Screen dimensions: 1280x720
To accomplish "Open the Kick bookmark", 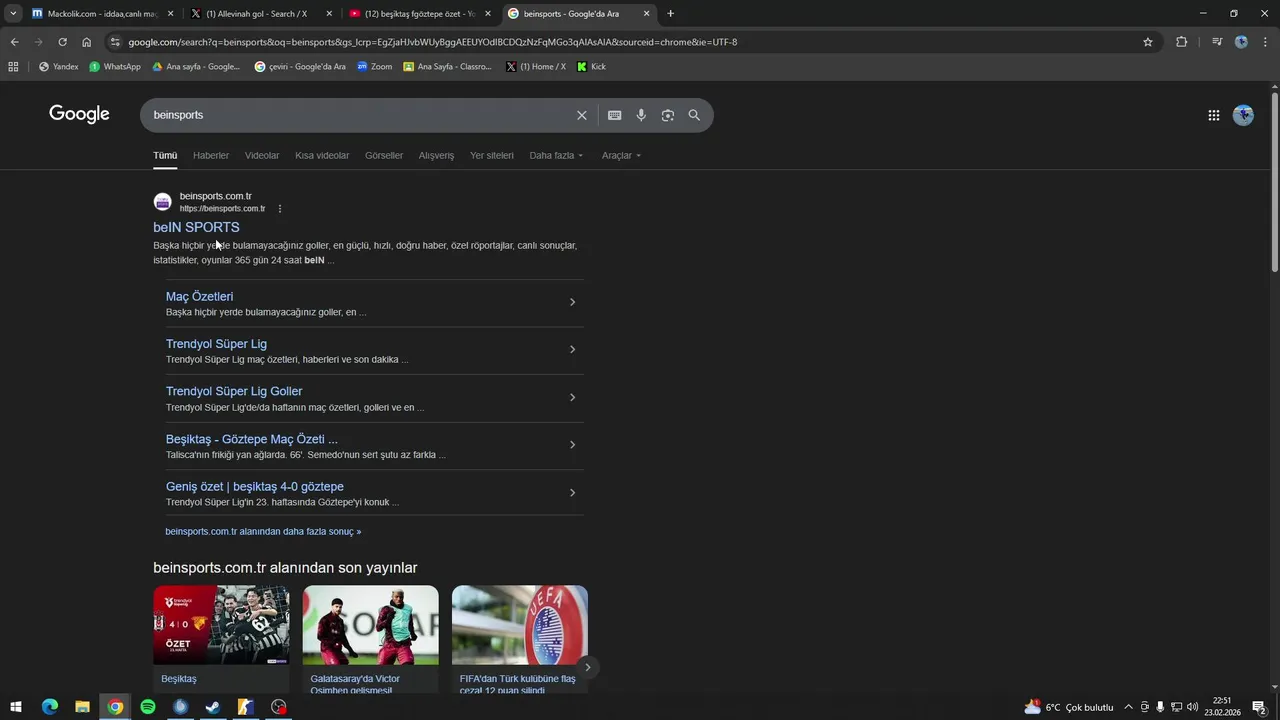I will pos(592,67).
